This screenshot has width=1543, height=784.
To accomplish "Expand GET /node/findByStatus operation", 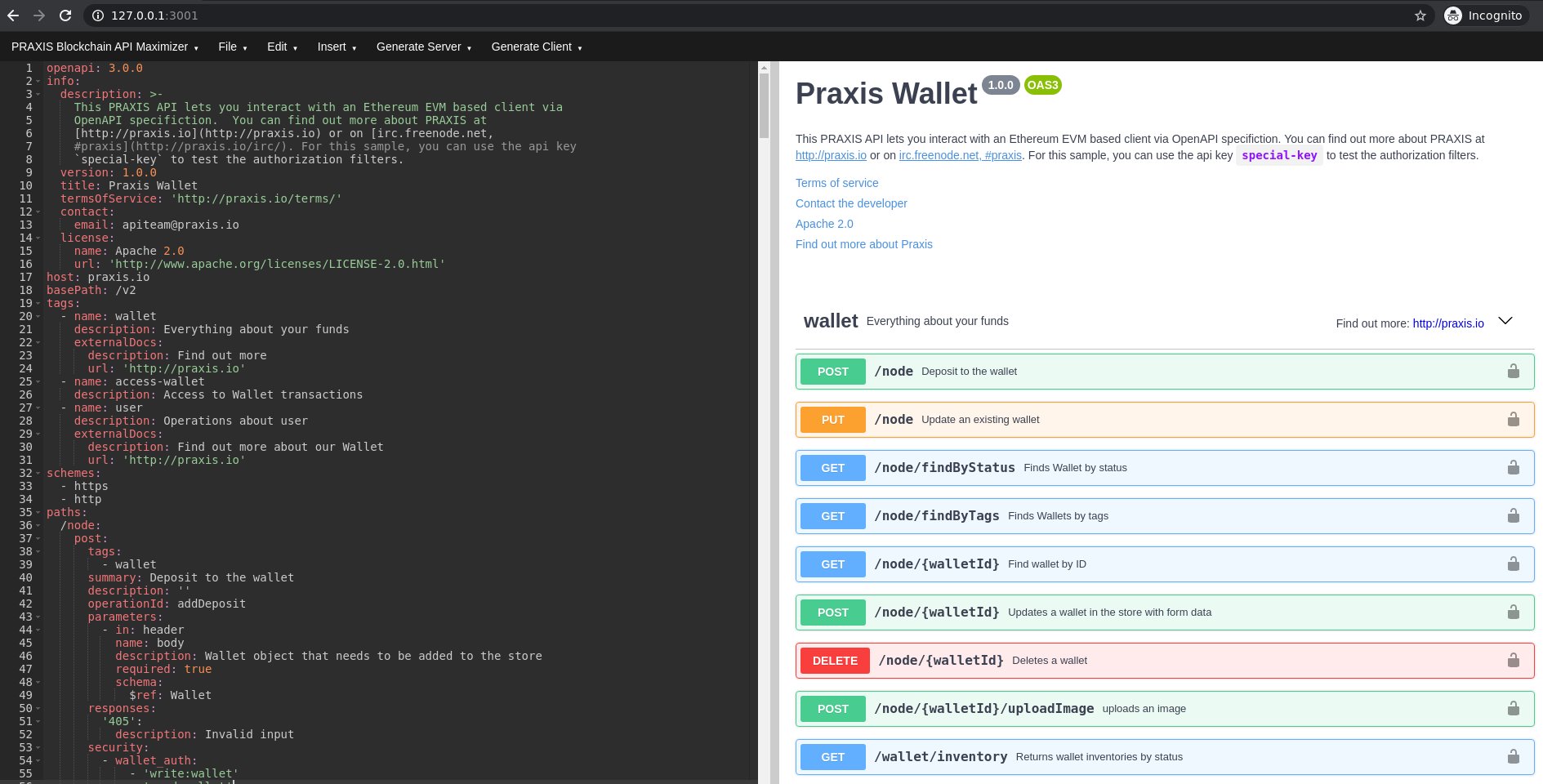I will (x=1165, y=467).
